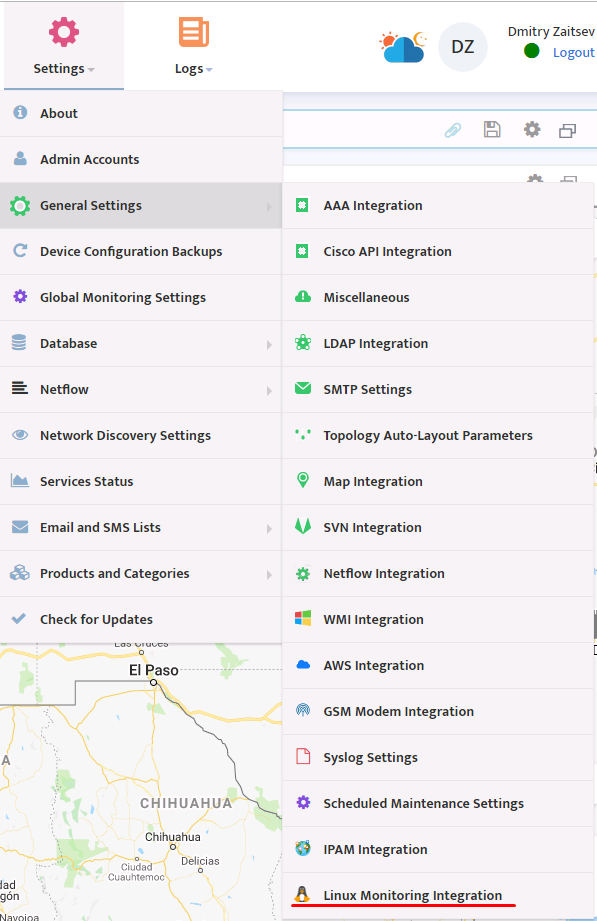
Task: Open the Settings gear menu
Action: click(63, 47)
